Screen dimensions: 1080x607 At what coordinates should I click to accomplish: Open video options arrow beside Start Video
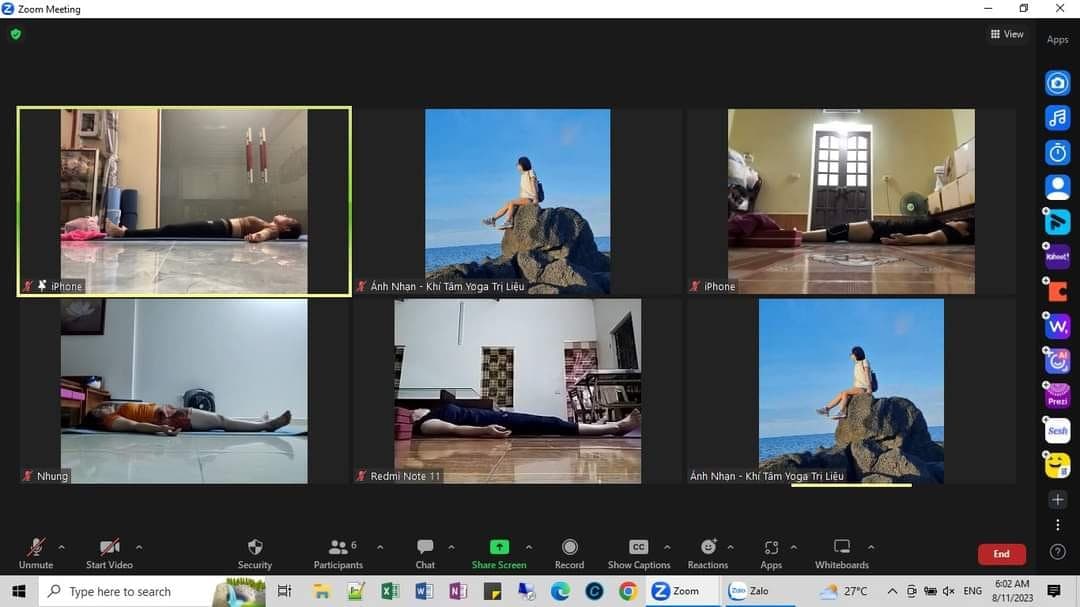click(x=139, y=547)
